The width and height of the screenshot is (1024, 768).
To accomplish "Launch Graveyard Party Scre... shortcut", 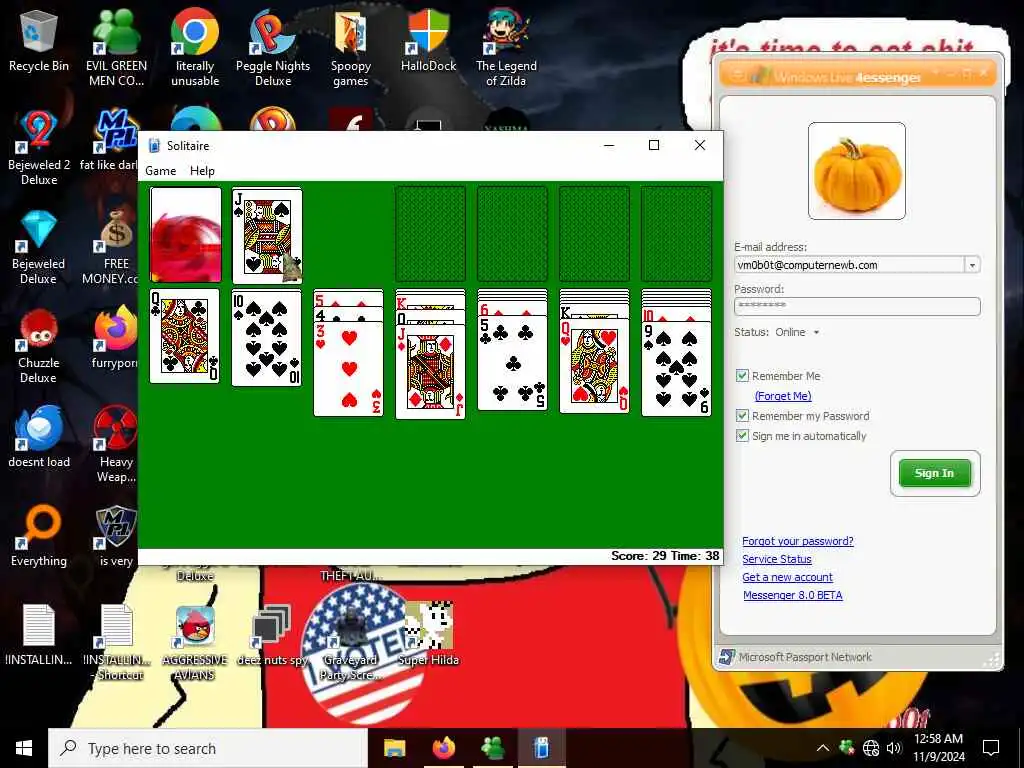I will 351,643.
